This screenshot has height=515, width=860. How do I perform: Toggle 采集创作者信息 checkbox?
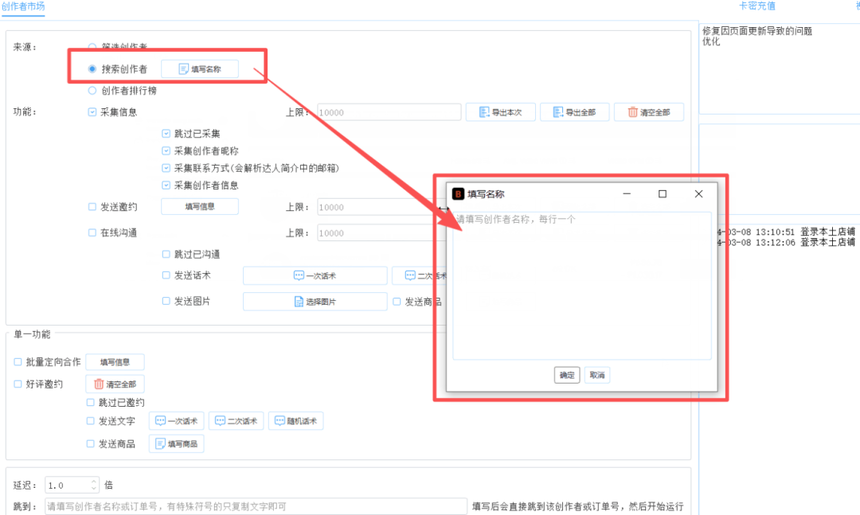[166, 185]
